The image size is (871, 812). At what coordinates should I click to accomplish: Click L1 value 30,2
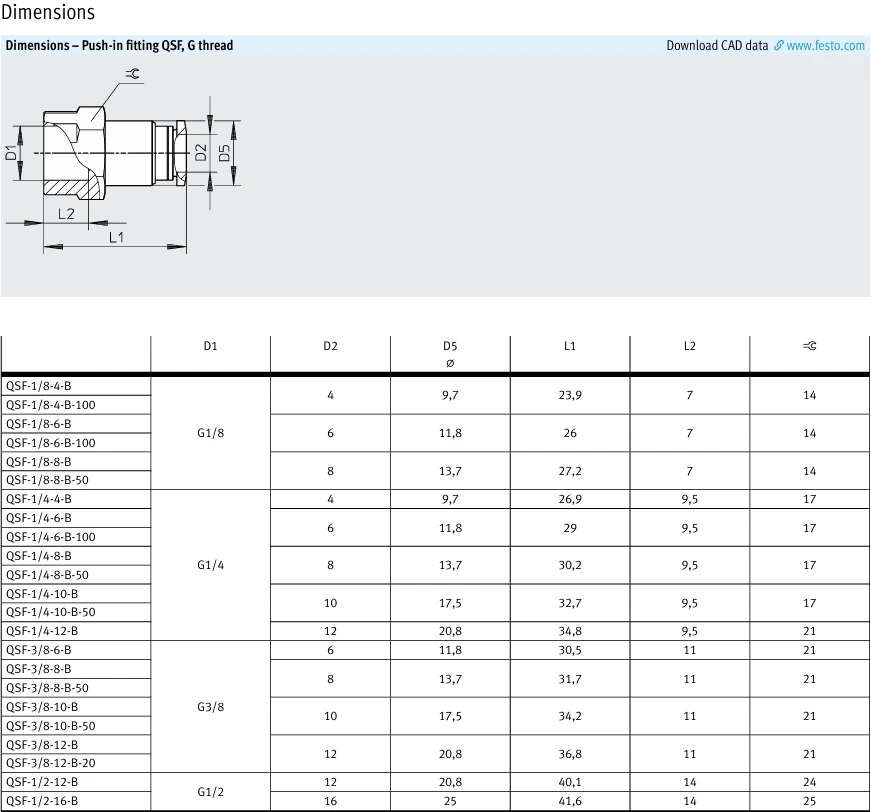570,565
